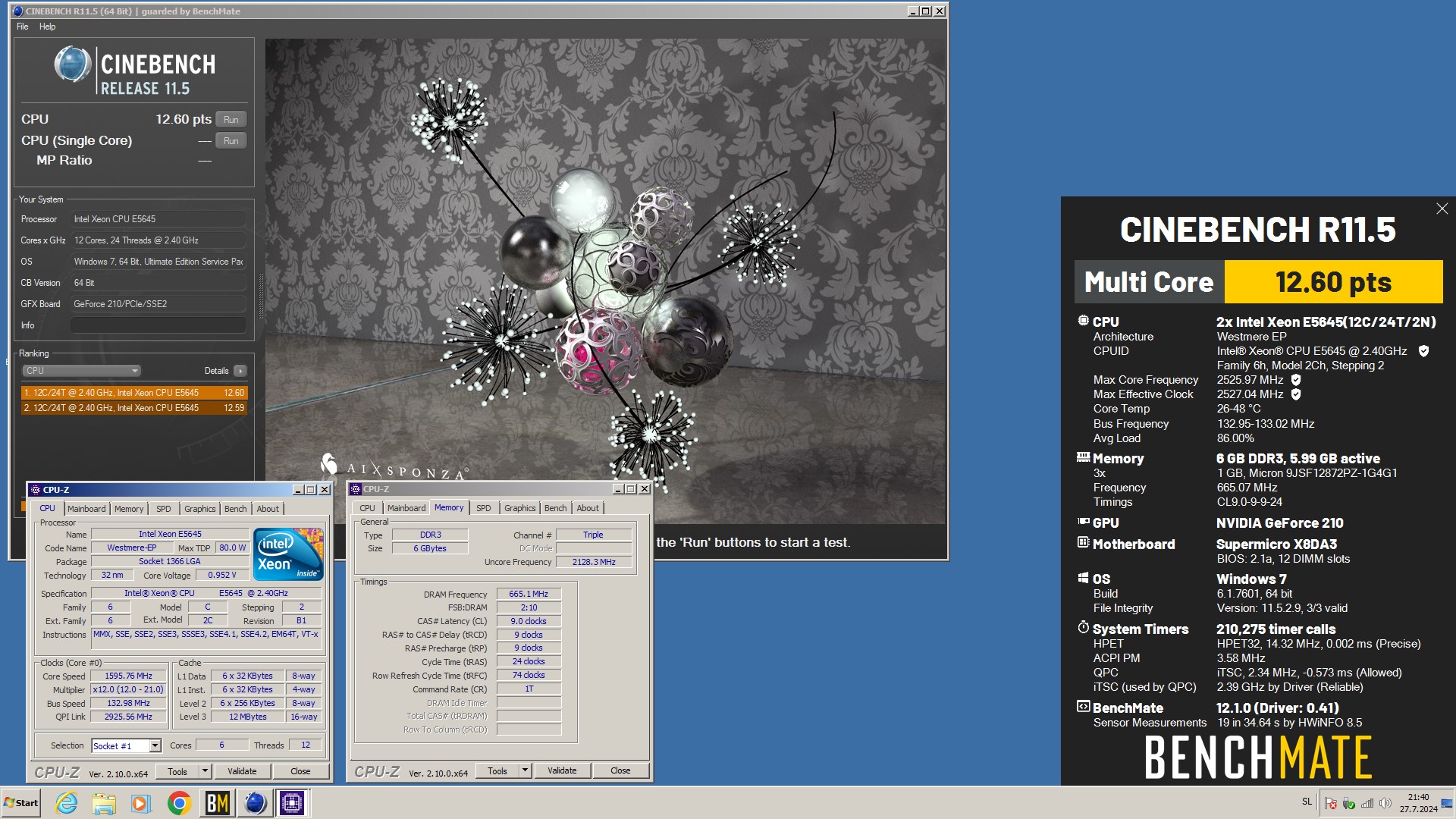Image resolution: width=1456 pixels, height=819 pixels.
Task: Click Max Core Frequency verified shield icon
Action: point(1296,380)
